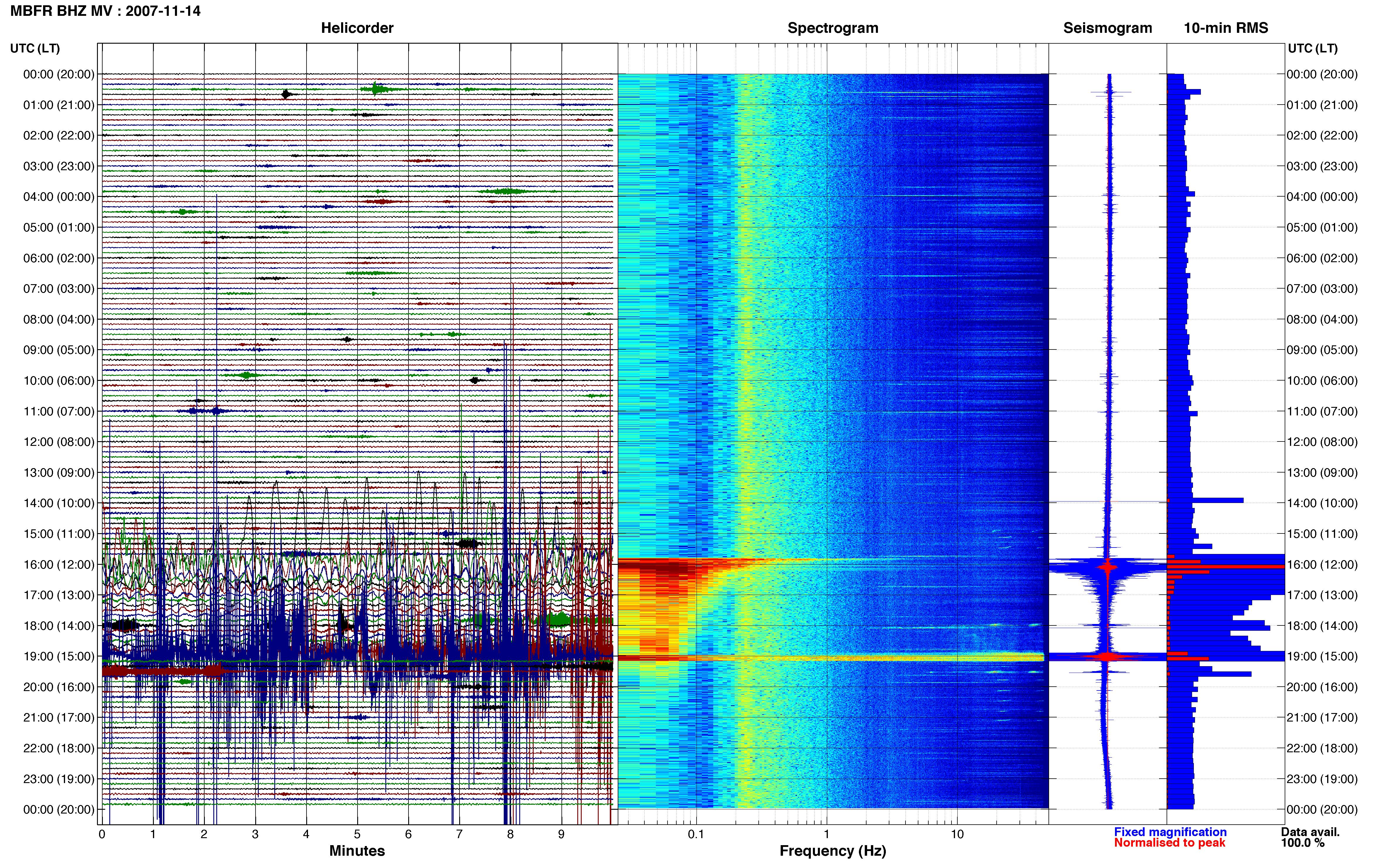1389x868 pixels.
Task: Click the 6 tick on the Minutes axis
Action: (408, 835)
